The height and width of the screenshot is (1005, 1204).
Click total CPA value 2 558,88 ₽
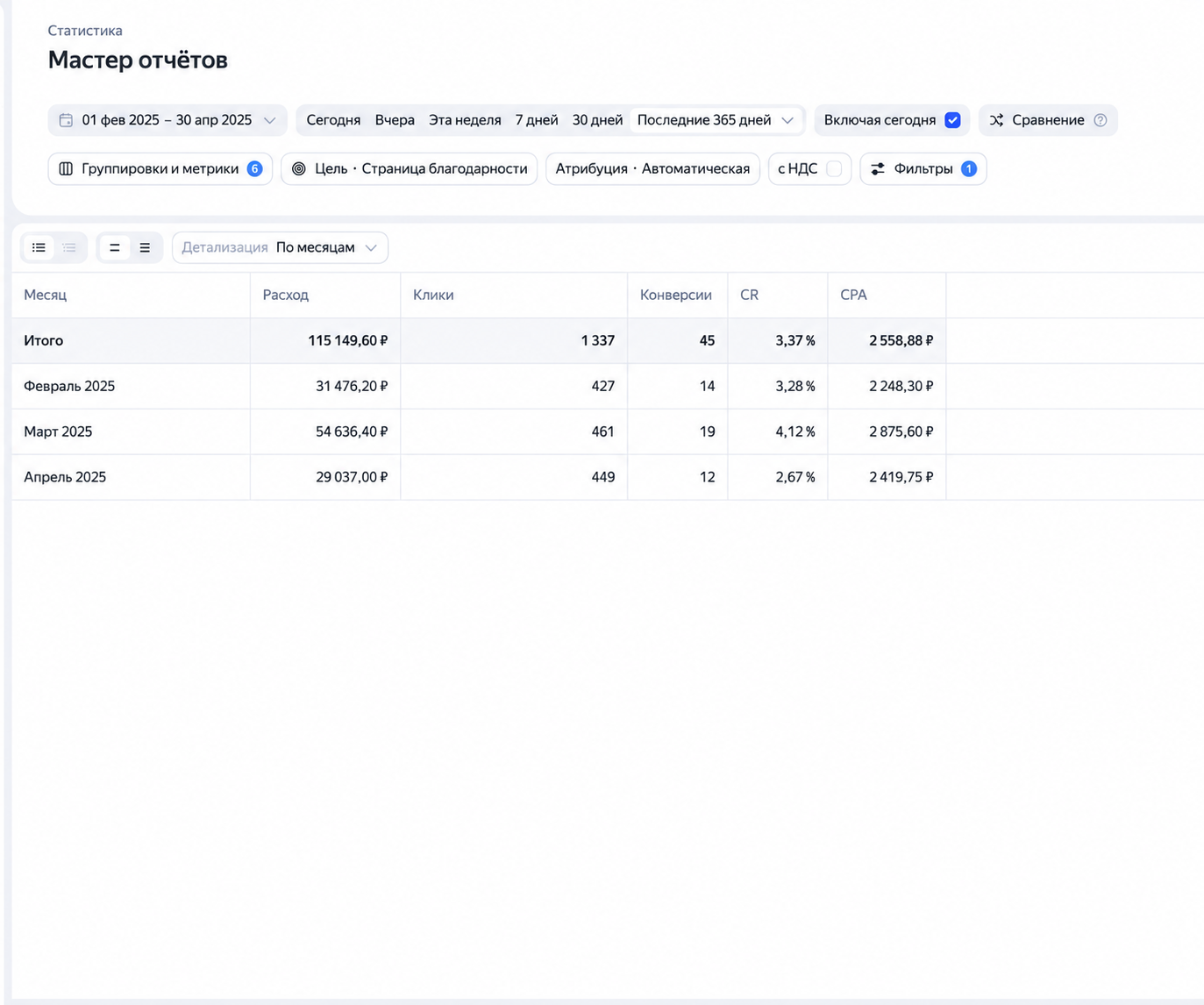pos(901,340)
